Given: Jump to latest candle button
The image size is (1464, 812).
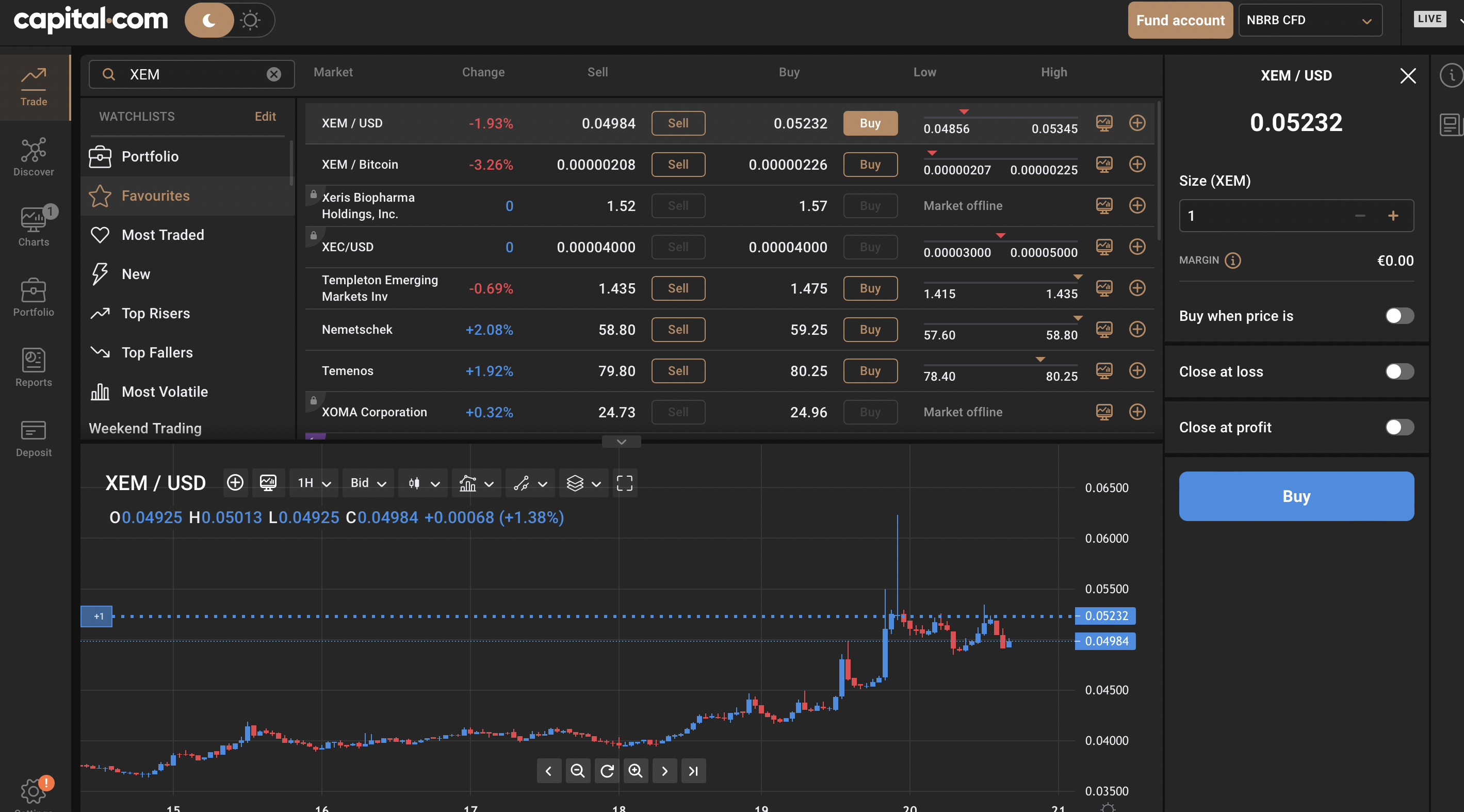Looking at the screenshot, I should coord(693,771).
